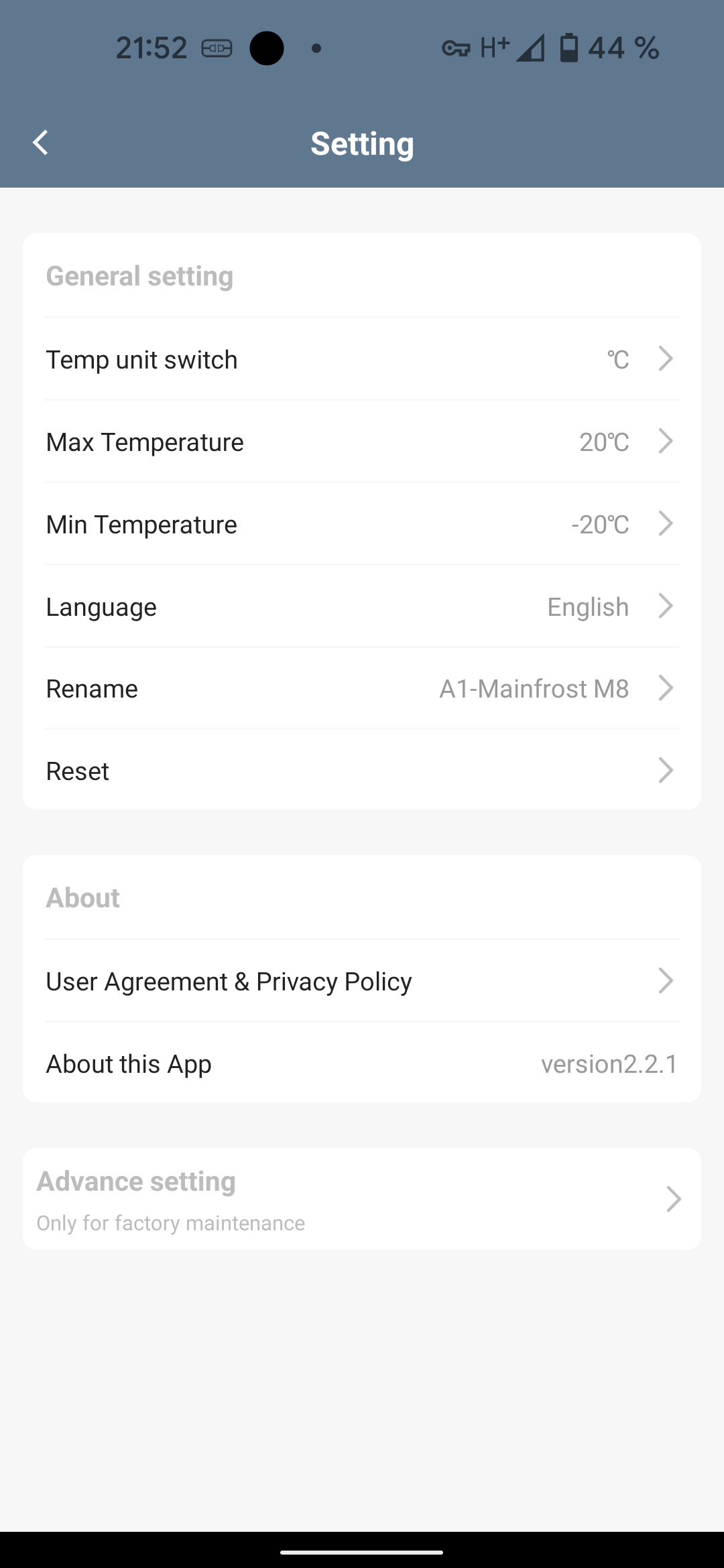Expand Max Temperature arrow
The width and height of the screenshot is (724, 1568).
point(665,442)
